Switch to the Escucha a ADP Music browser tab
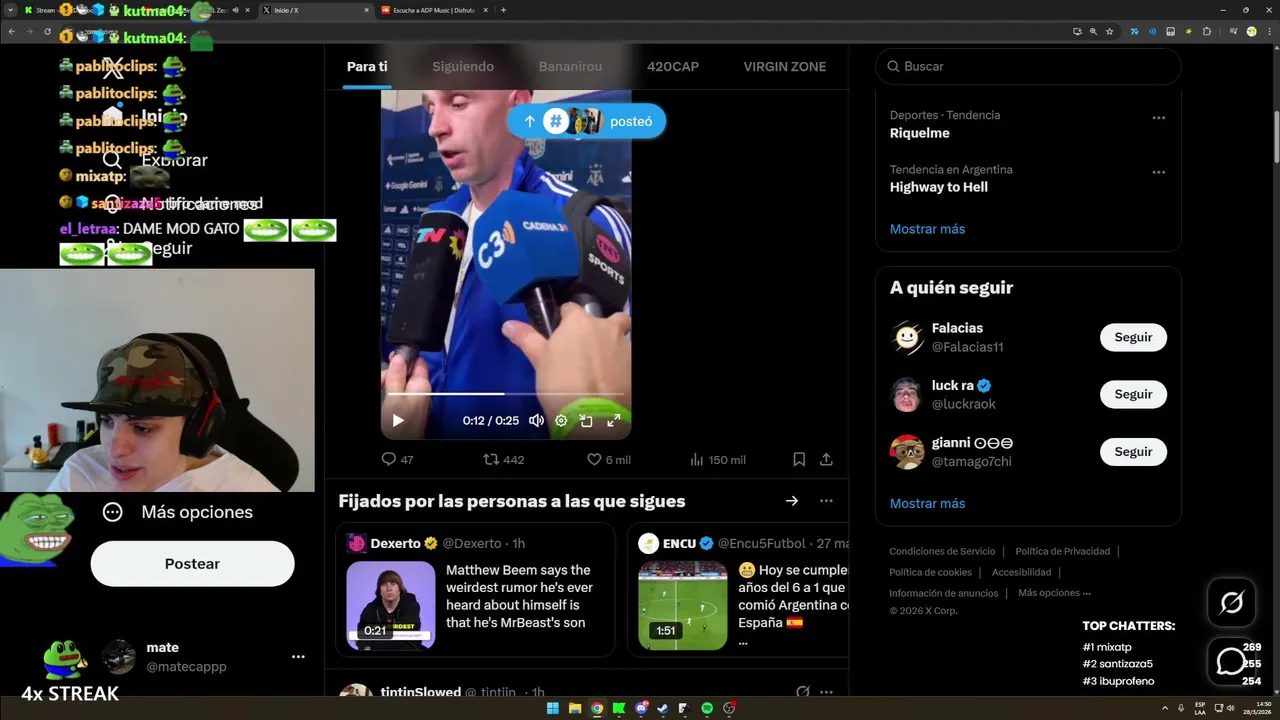1280x720 pixels. point(435,10)
